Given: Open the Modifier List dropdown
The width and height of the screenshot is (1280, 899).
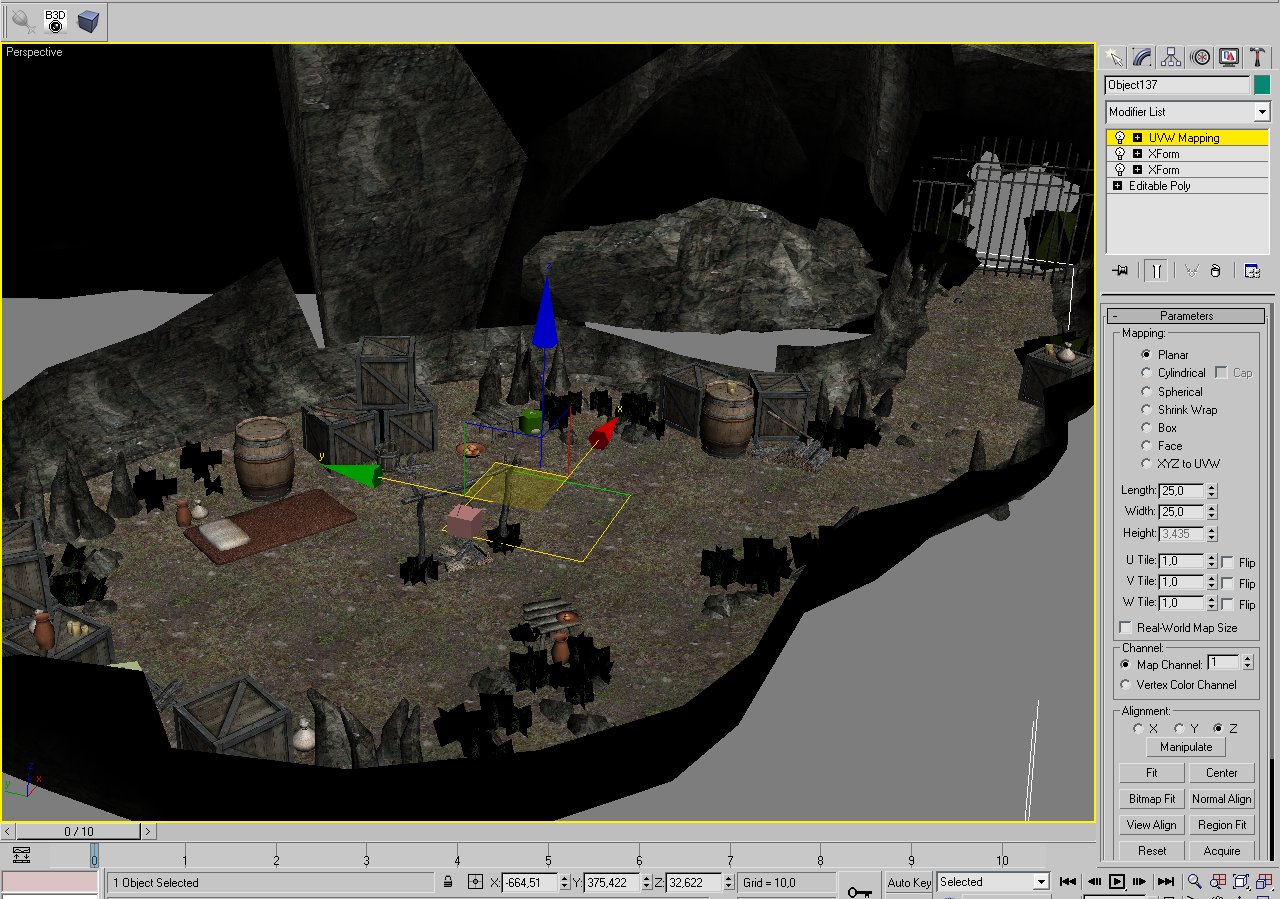Looking at the screenshot, I should click(1261, 112).
